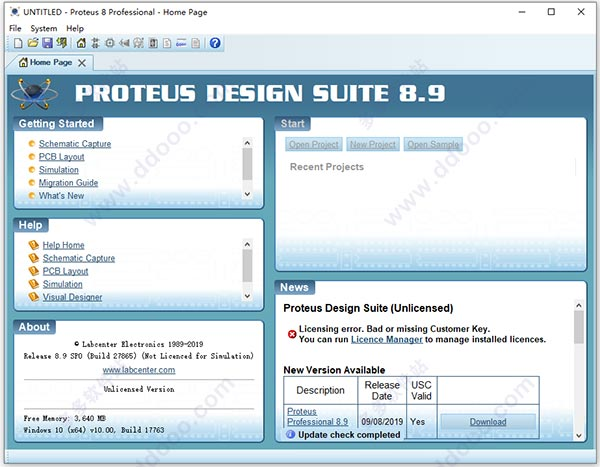600x467 pixels.
Task: Click the book icon beside Visual Designer
Action: point(34,297)
